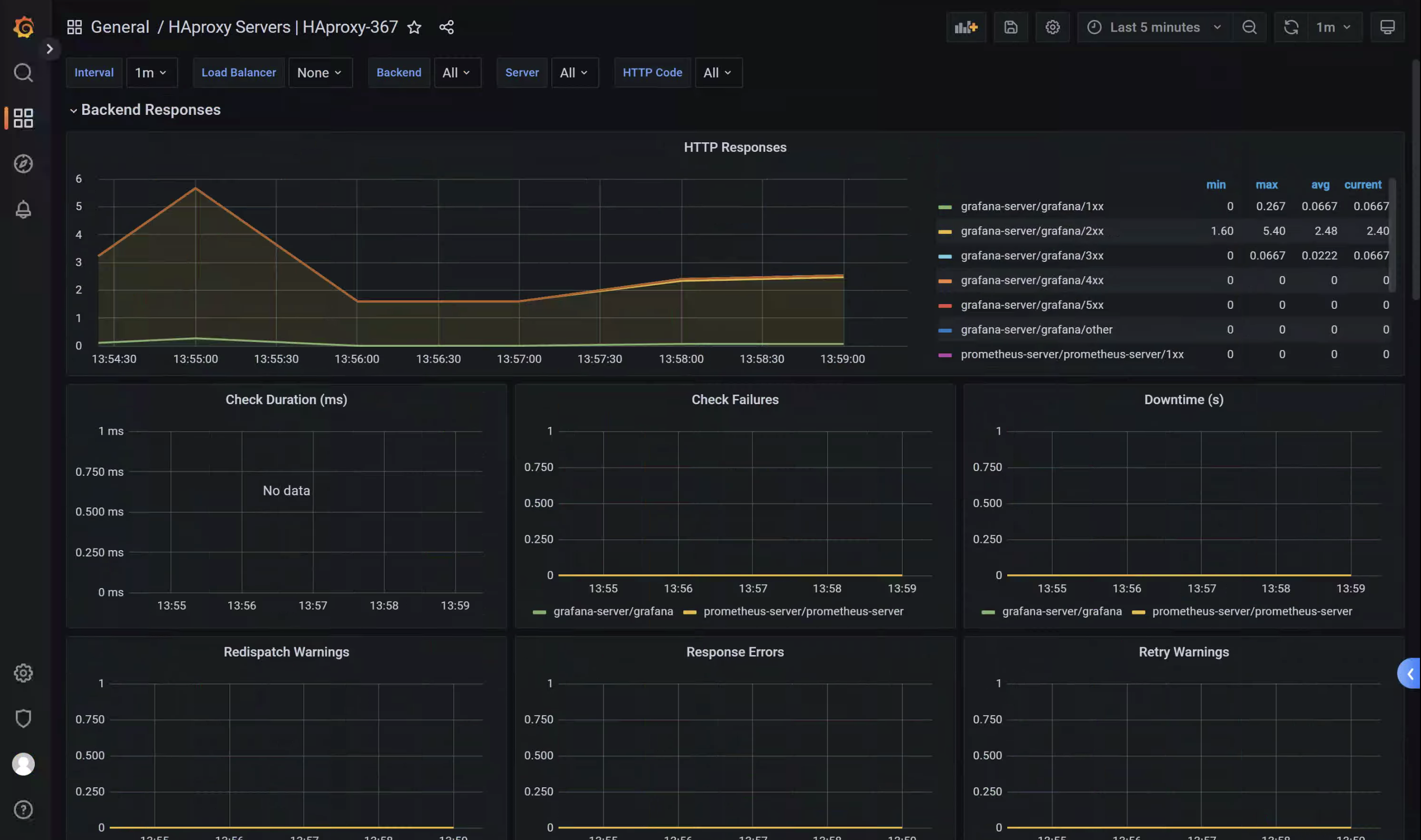Viewport: 1421px width, 840px height.
Task: Change grafana-server swatch color in Downtime legend
Action: [x=988, y=612]
